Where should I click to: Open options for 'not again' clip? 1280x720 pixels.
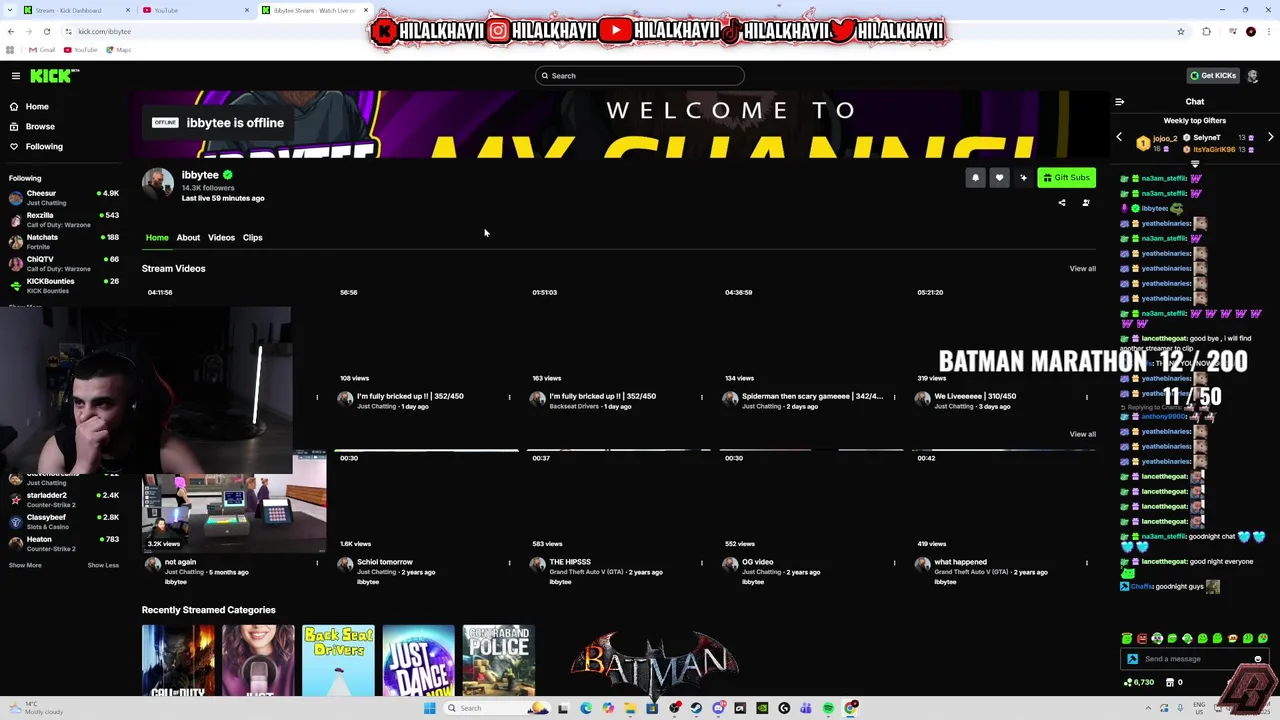click(x=317, y=563)
